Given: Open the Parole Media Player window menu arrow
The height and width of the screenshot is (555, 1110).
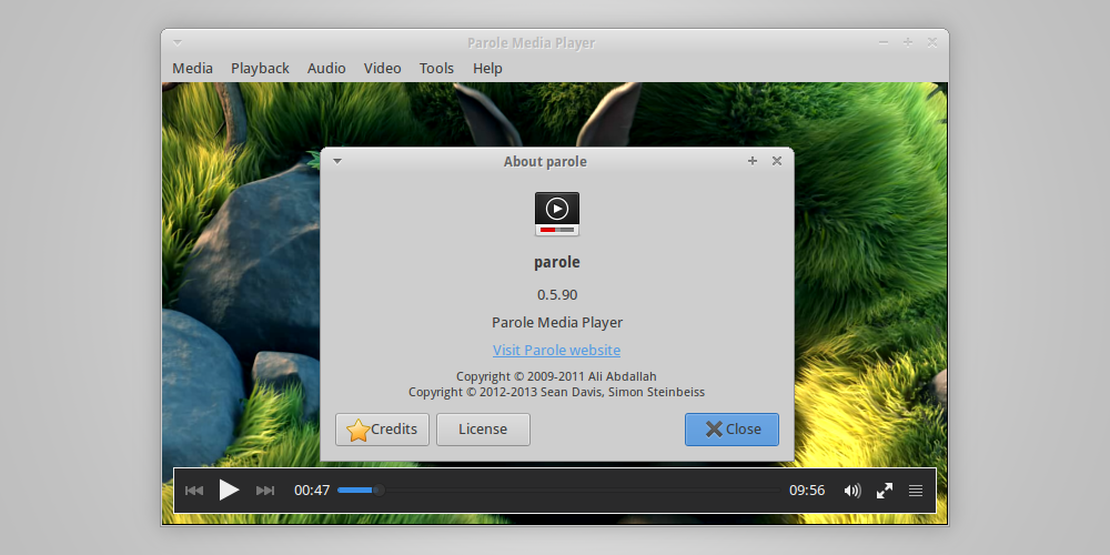Looking at the screenshot, I should (x=178, y=42).
